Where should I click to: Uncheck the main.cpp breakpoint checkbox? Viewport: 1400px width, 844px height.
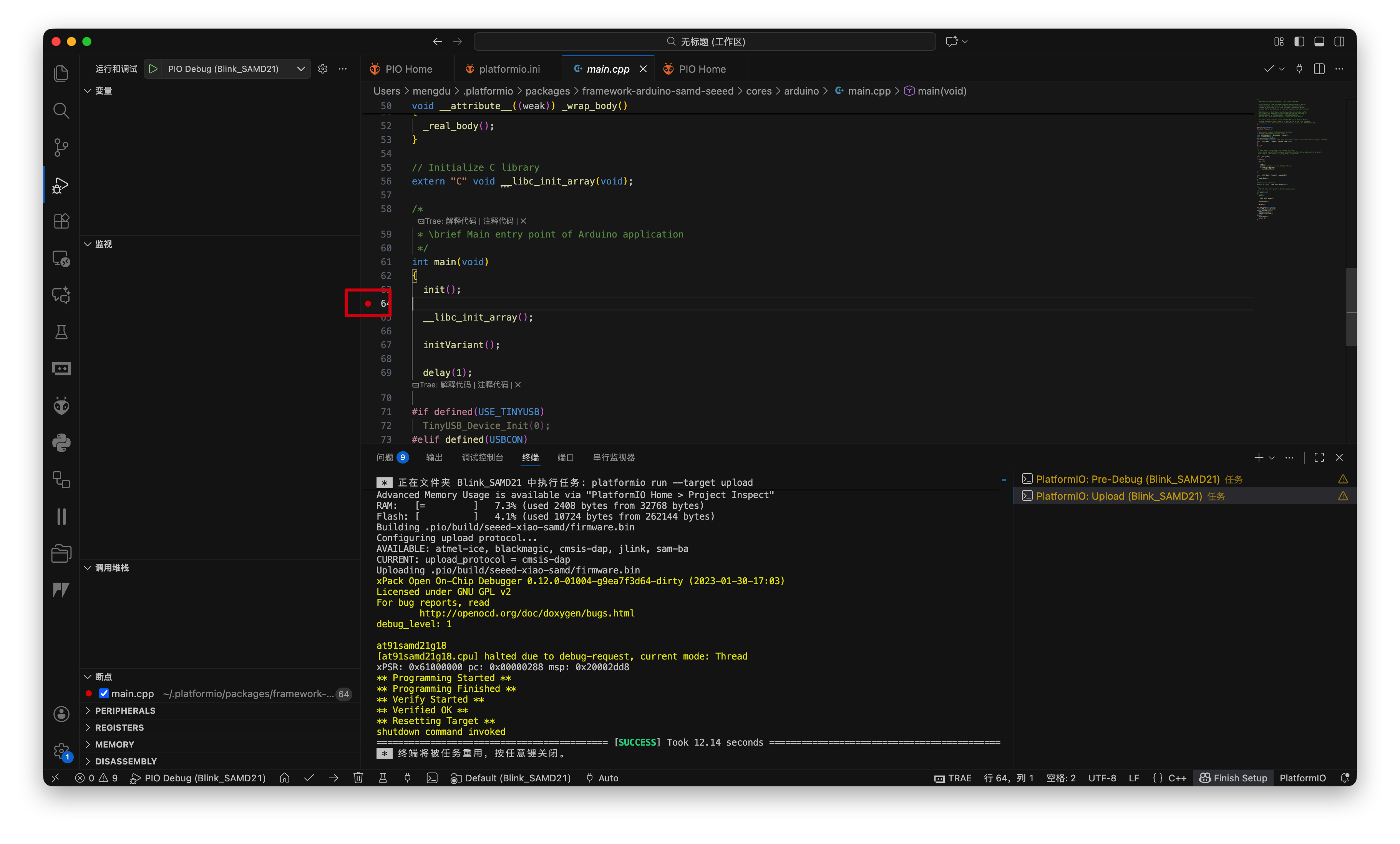click(104, 693)
